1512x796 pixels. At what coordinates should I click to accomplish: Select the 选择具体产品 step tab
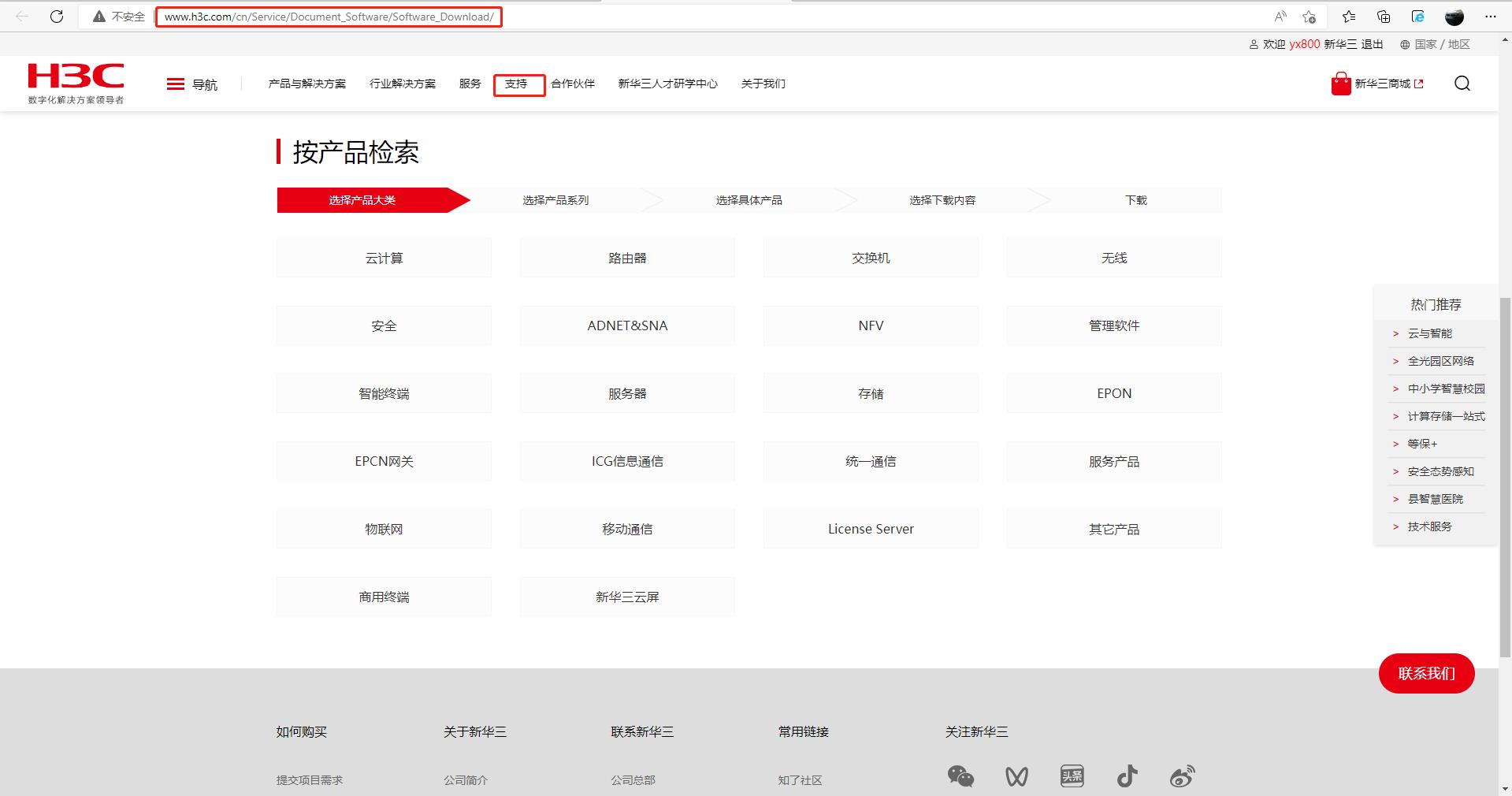pos(749,200)
